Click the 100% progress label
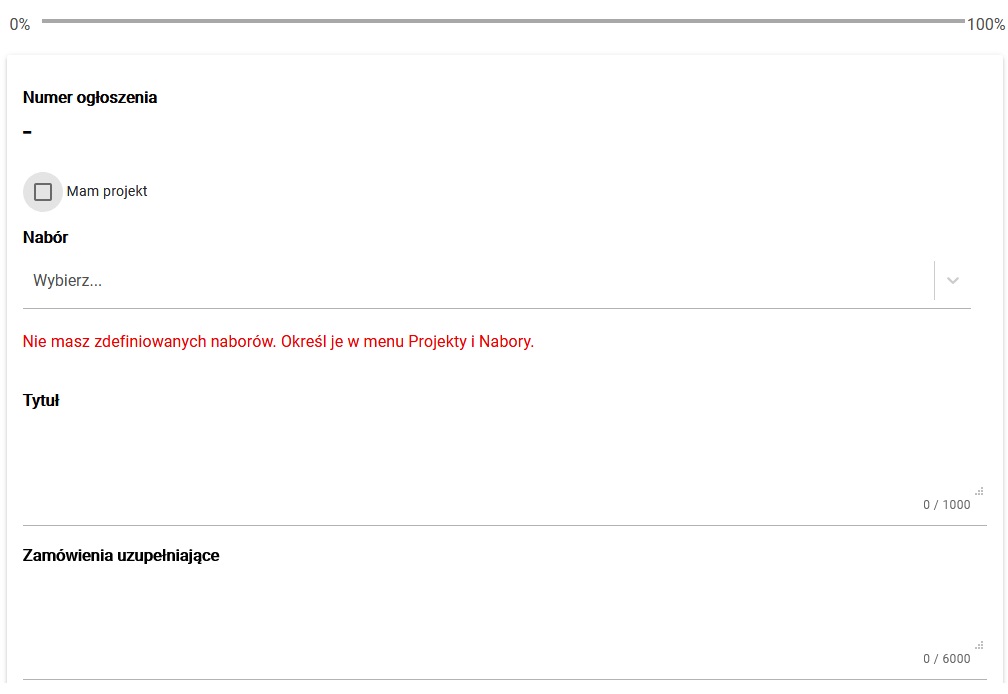 [986, 25]
